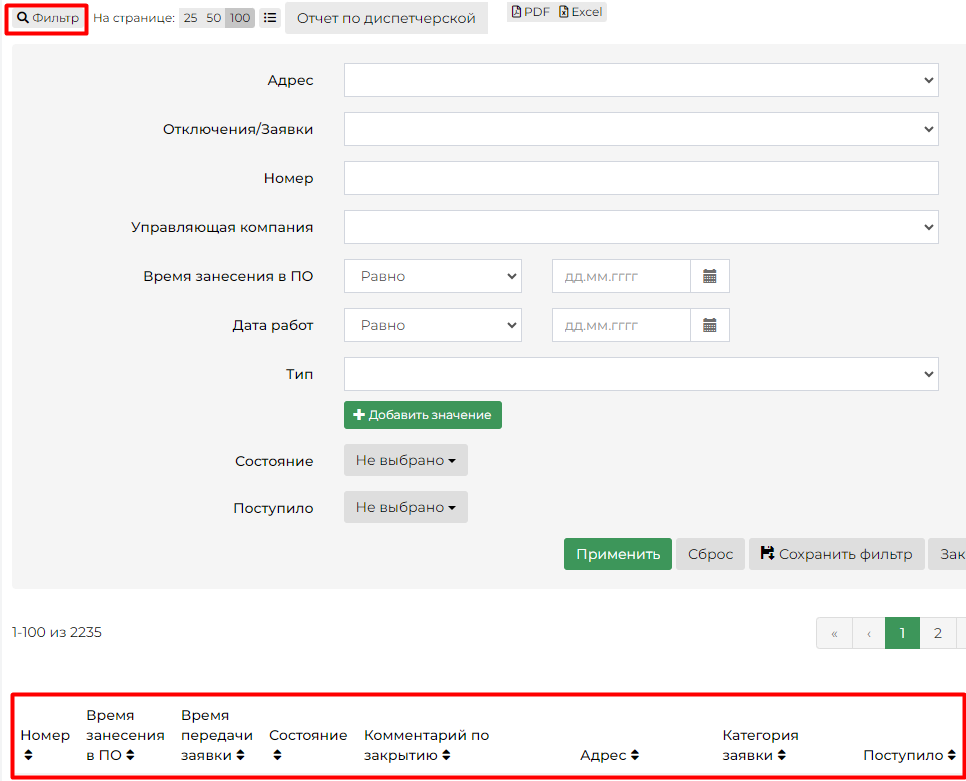Click into the Номер input field
The image size is (966, 781).
(x=640, y=178)
